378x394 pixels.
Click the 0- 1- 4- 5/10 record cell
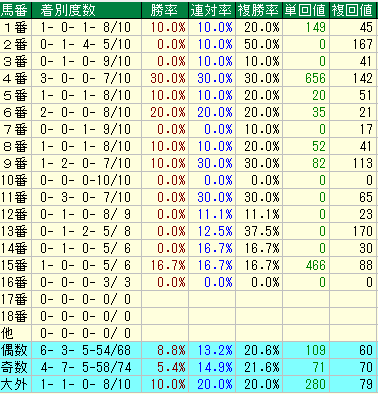coord(86,44)
